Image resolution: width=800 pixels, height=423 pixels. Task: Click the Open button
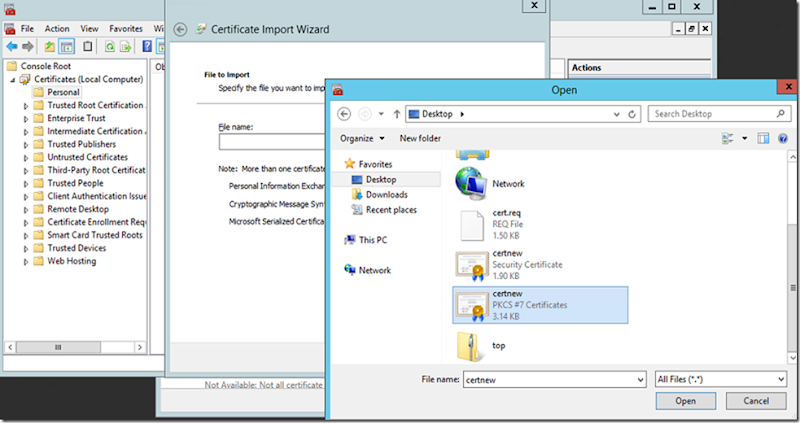pyautogui.click(x=685, y=401)
